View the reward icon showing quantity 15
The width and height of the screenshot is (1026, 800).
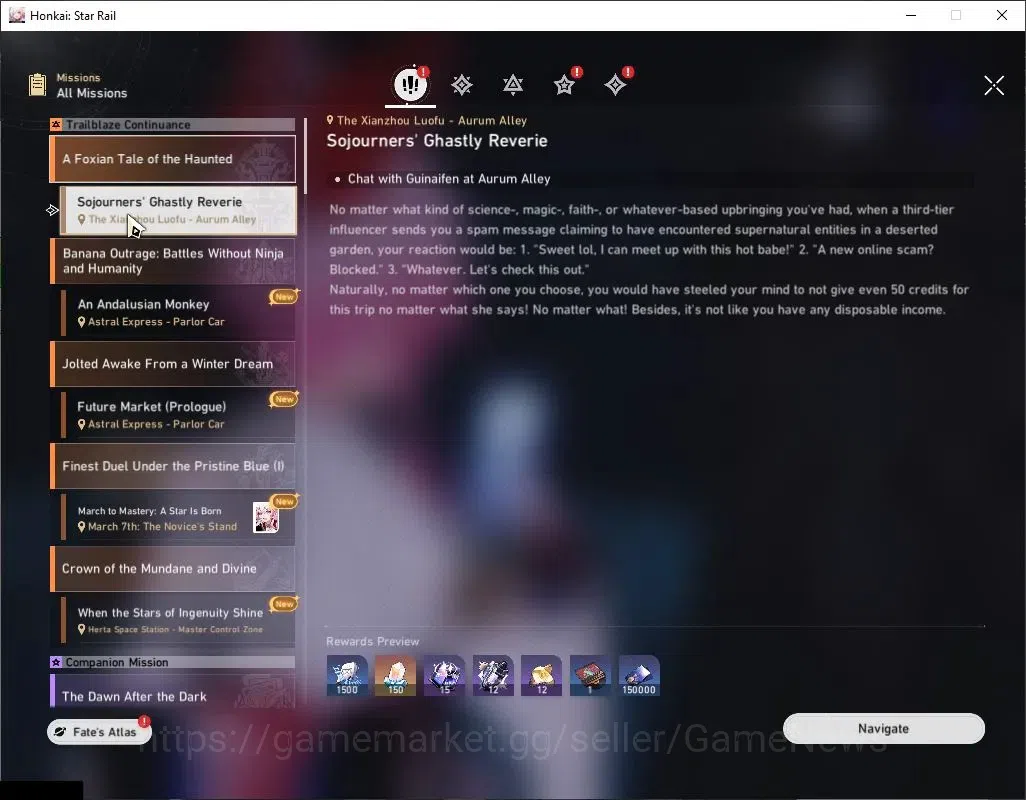pyautogui.click(x=444, y=675)
